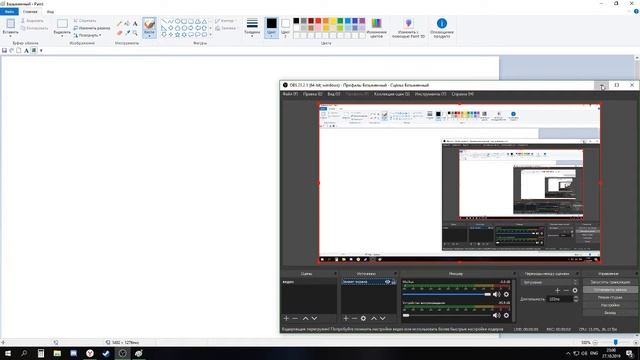Click the Product alert info icon
Image resolution: width=640 pixels, height=360 pixels.
click(x=442, y=23)
